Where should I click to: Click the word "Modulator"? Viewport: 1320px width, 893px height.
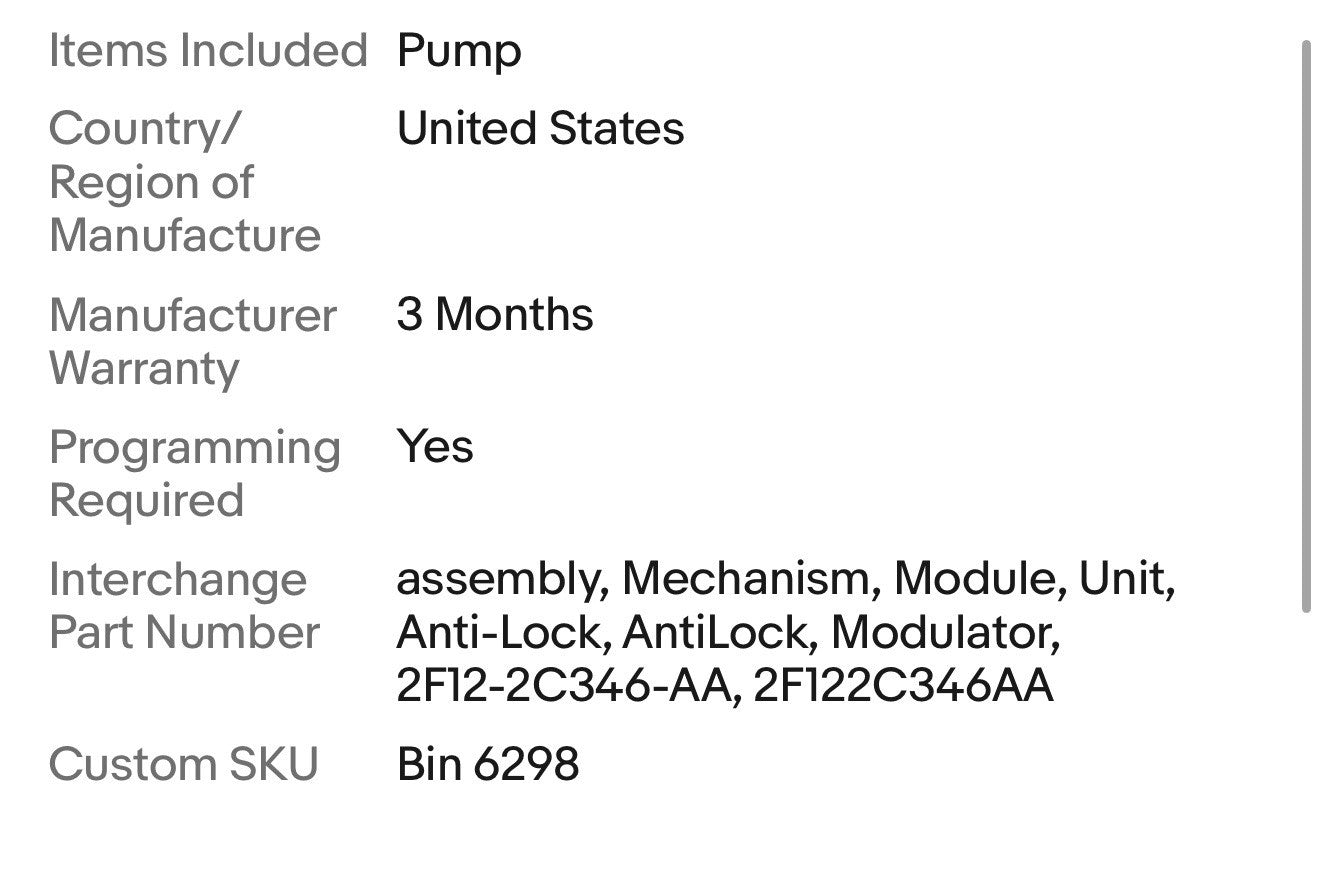click(944, 633)
